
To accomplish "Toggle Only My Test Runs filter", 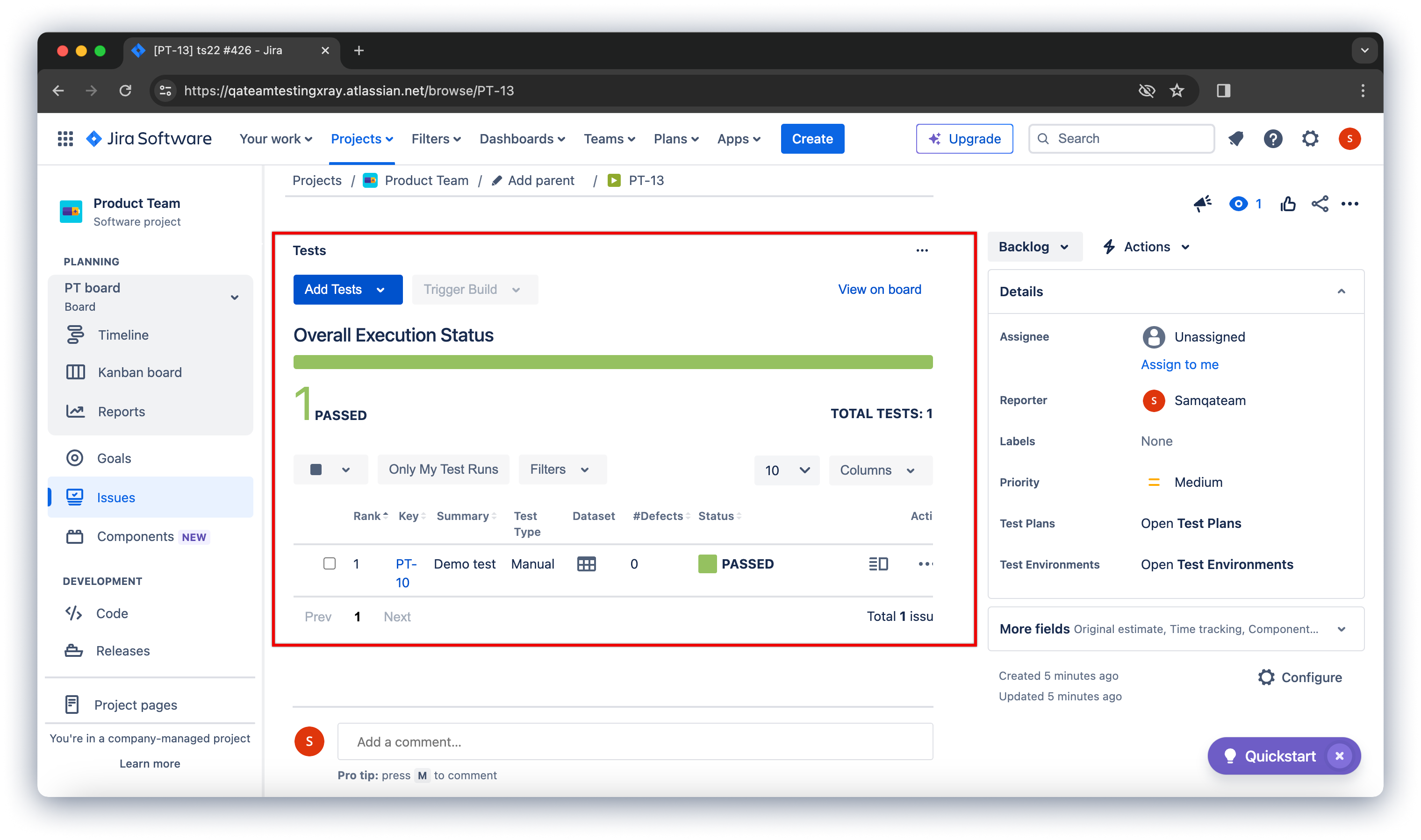I will tap(443, 469).
